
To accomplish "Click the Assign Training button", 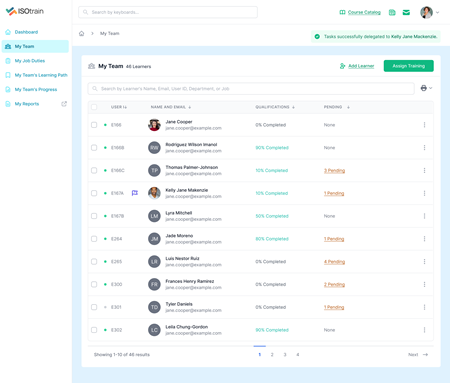I will pyautogui.click(x=409, y=66).
